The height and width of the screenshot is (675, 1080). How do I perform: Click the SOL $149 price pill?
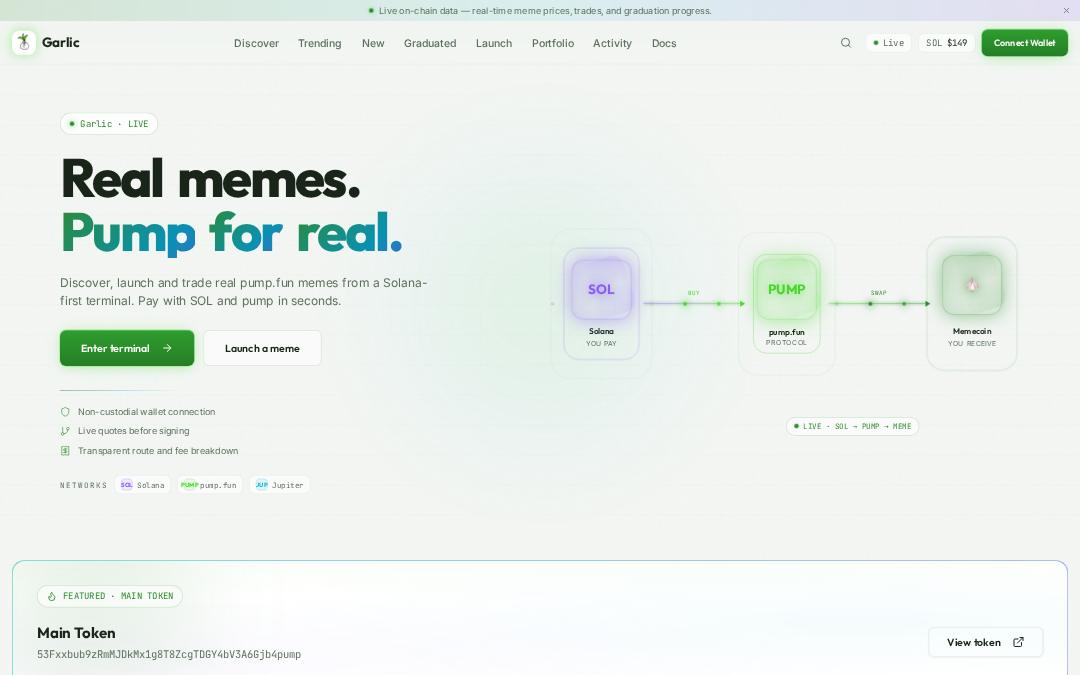[946, 43]
